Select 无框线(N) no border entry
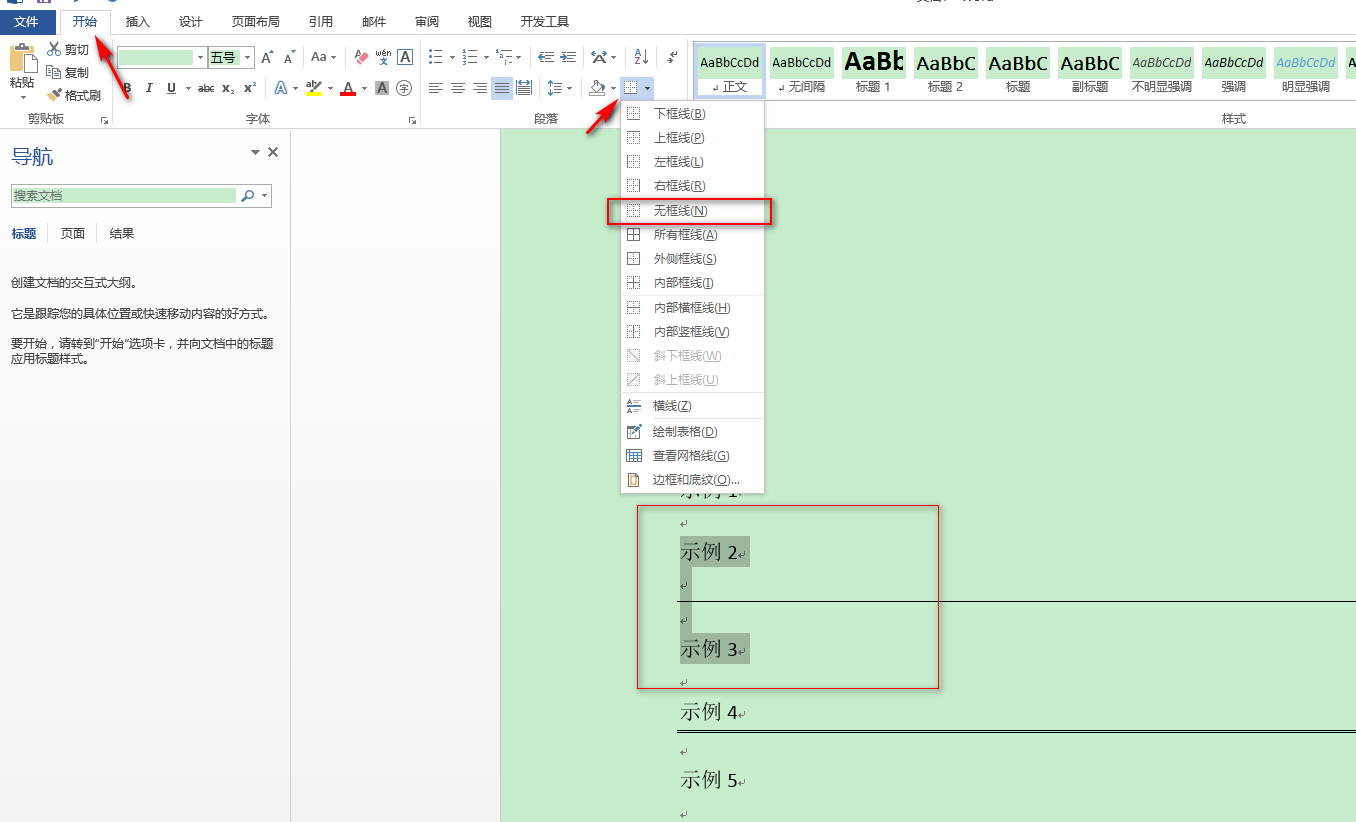 tap(691, 211)
